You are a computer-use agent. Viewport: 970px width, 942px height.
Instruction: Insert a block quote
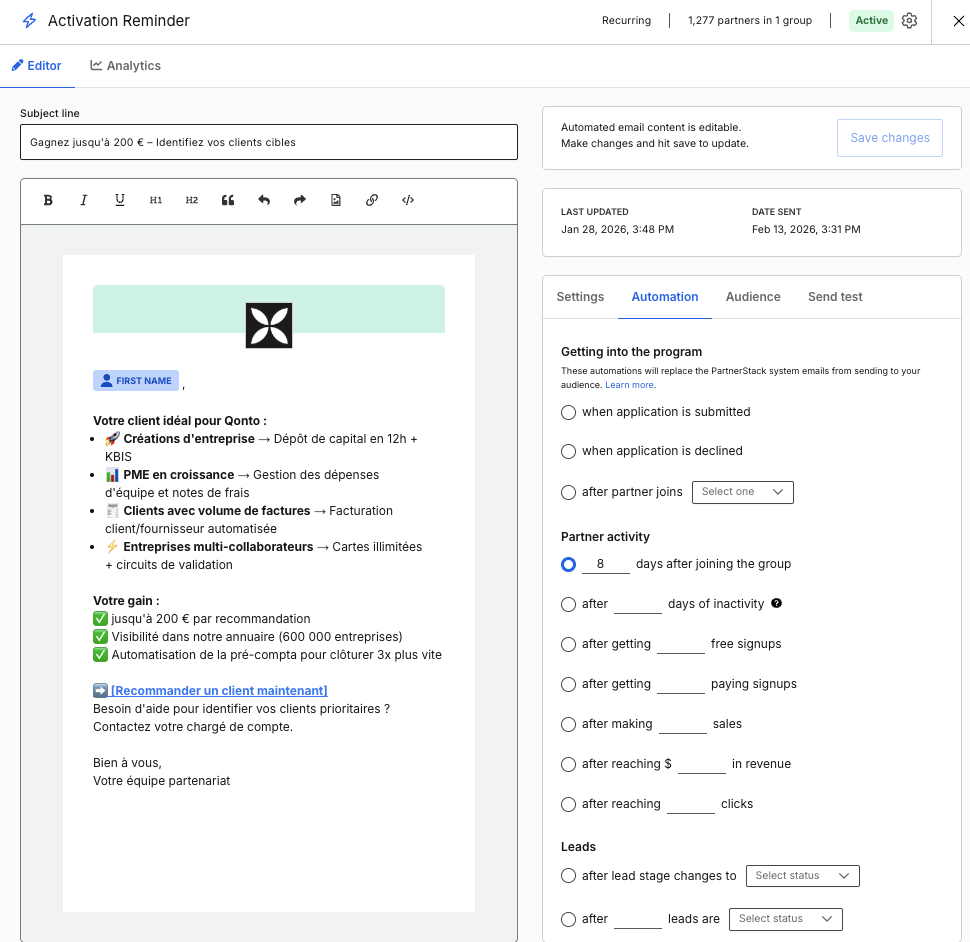(228, 200)
